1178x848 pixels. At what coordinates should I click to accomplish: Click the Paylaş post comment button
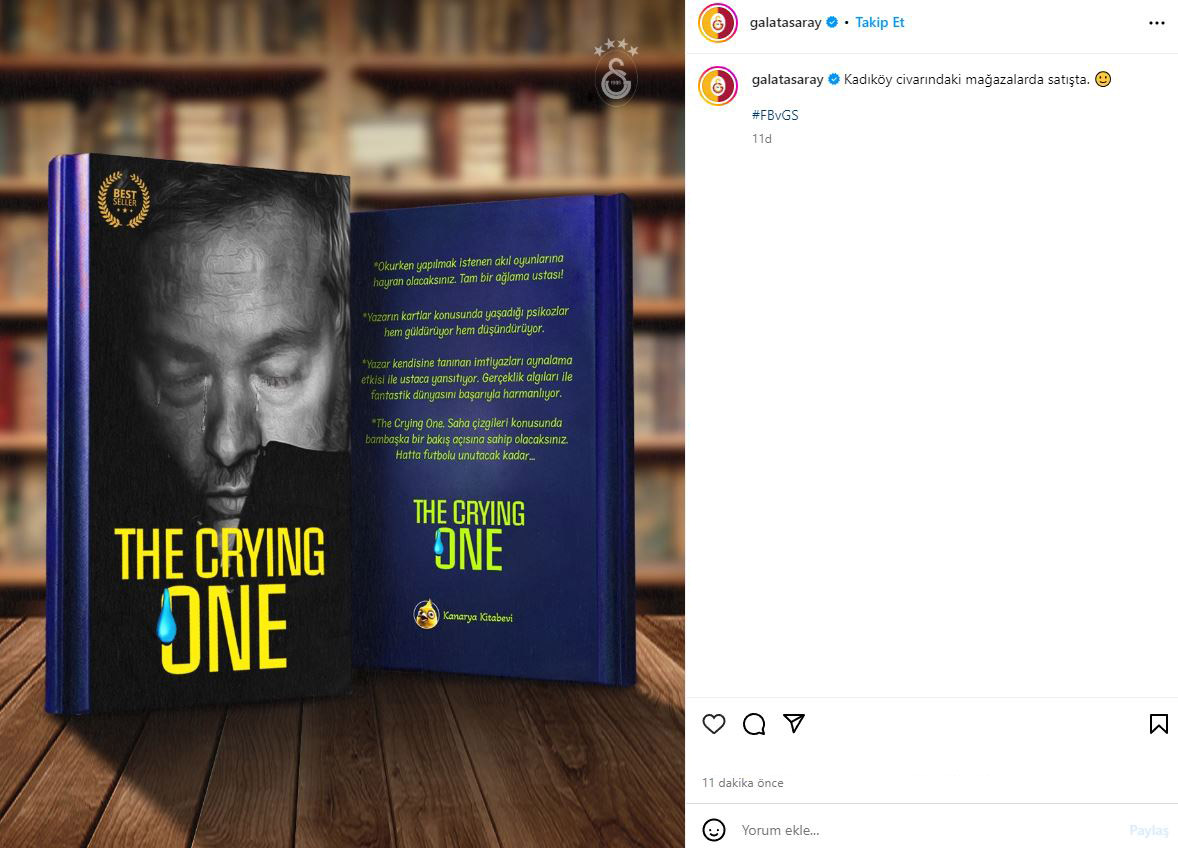[1149, 830]
